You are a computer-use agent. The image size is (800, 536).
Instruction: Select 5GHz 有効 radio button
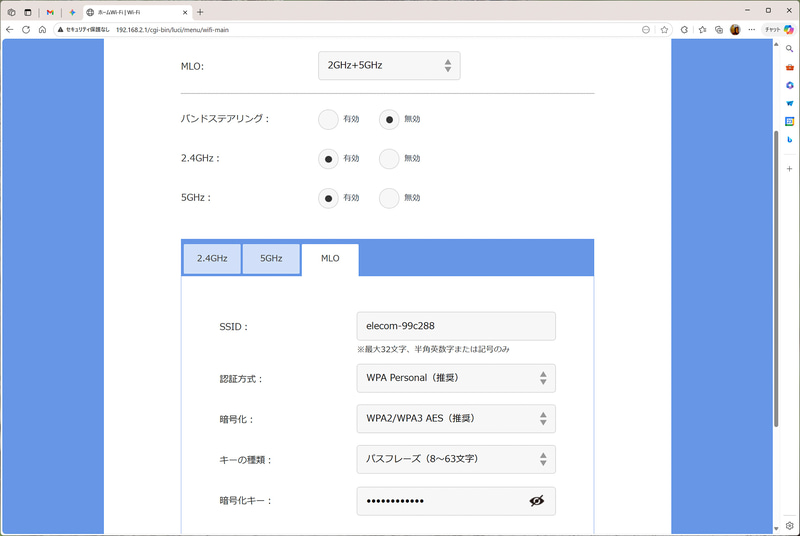328,198
